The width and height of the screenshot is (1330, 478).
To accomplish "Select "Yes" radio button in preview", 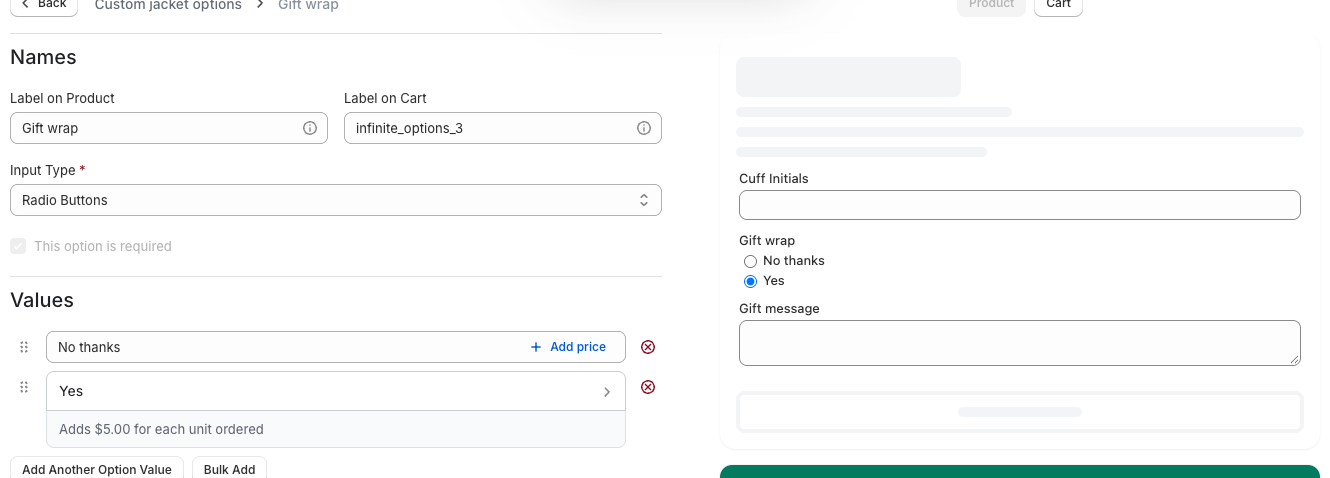I will pos(750,281).
